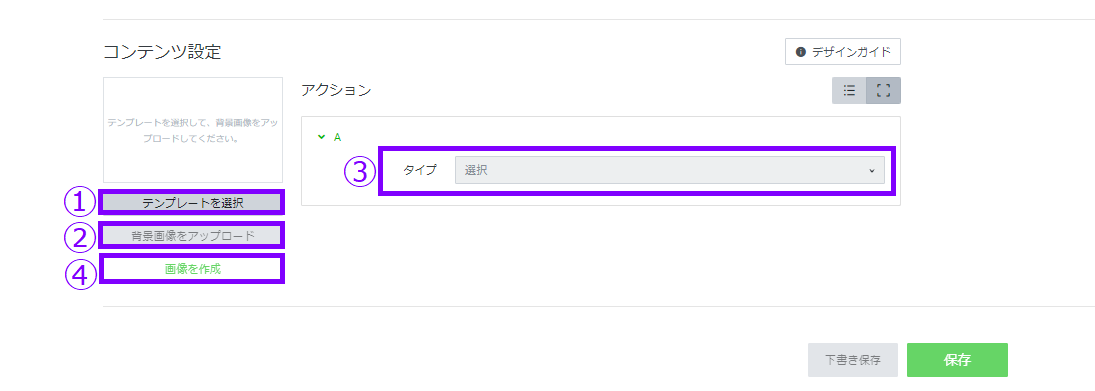Open the デザインガイド button

click(843, 52)
